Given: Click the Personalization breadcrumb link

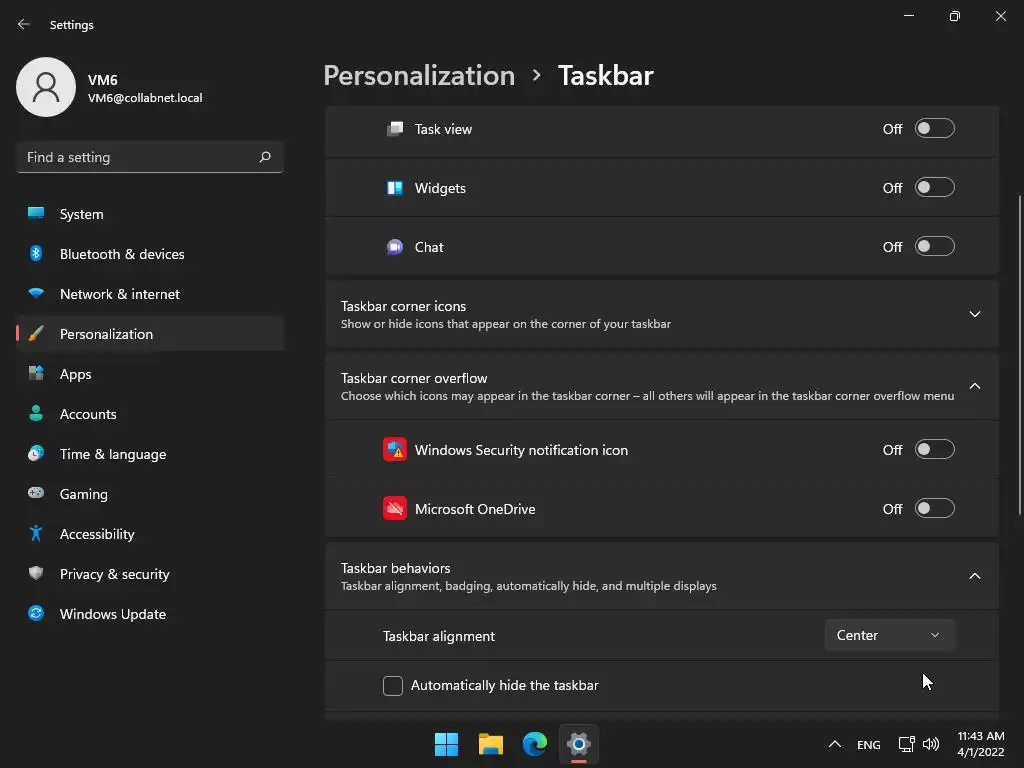Looking at the screenshot, I should pos(419,76).
